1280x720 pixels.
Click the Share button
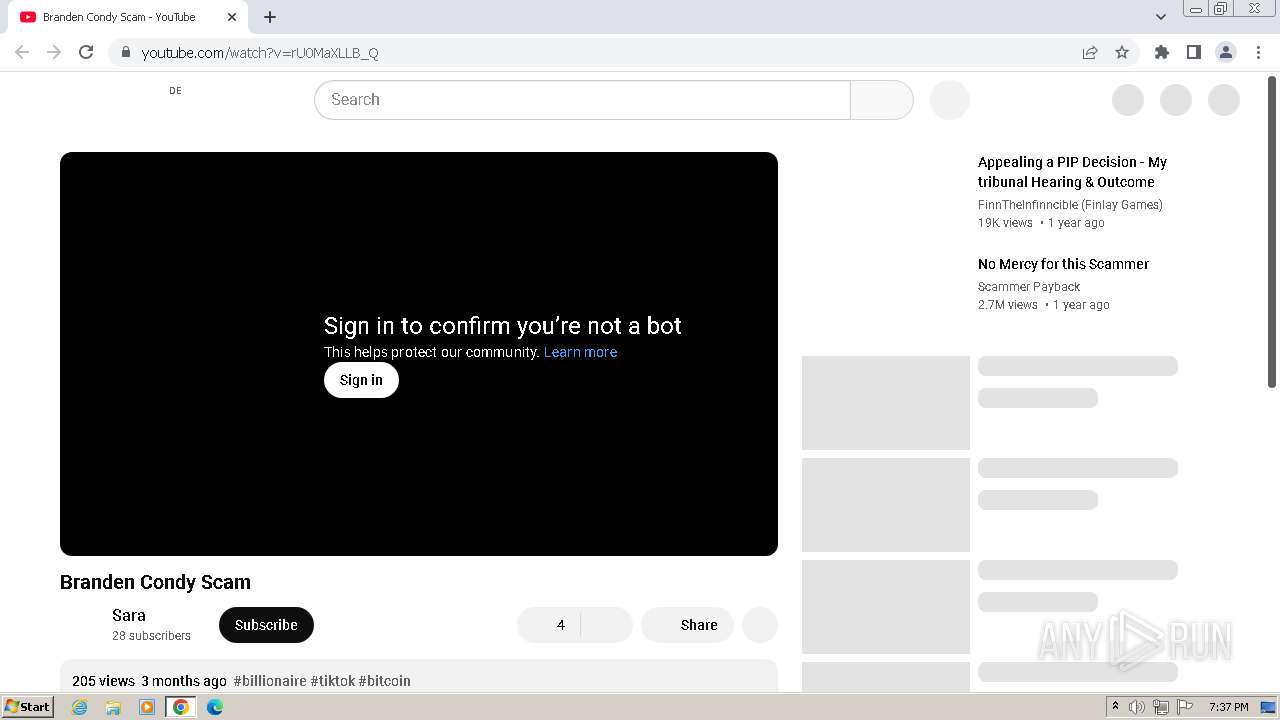(687, 625)
